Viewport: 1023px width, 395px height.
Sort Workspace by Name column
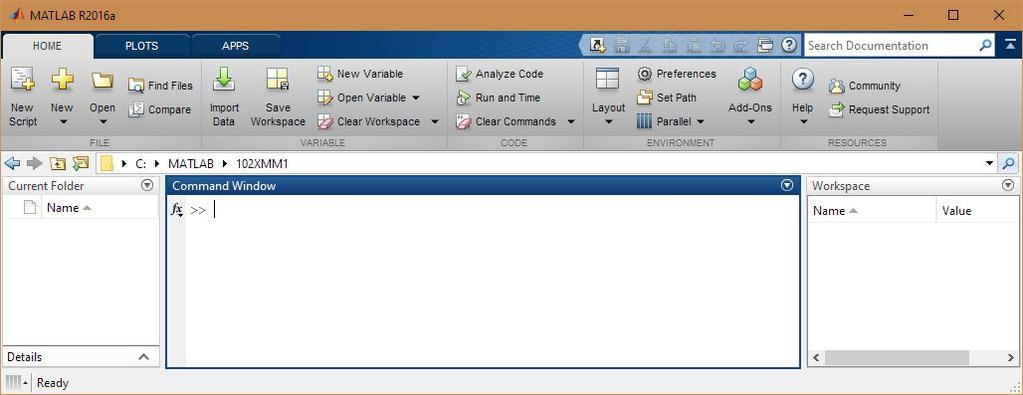[872, 210]
